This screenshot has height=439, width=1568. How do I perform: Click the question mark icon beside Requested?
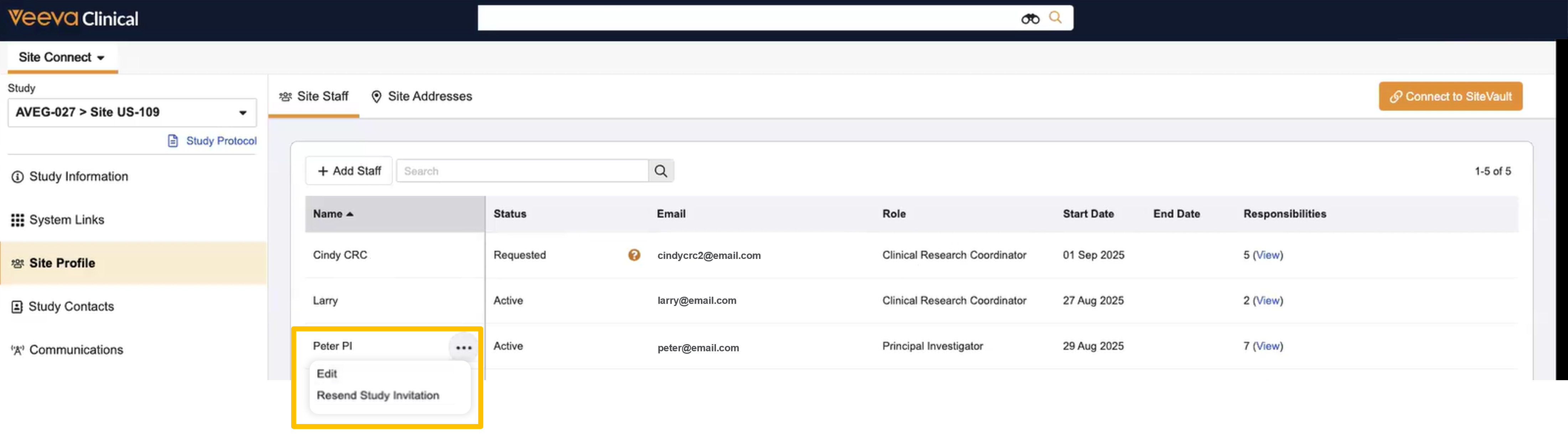(634, 255)
